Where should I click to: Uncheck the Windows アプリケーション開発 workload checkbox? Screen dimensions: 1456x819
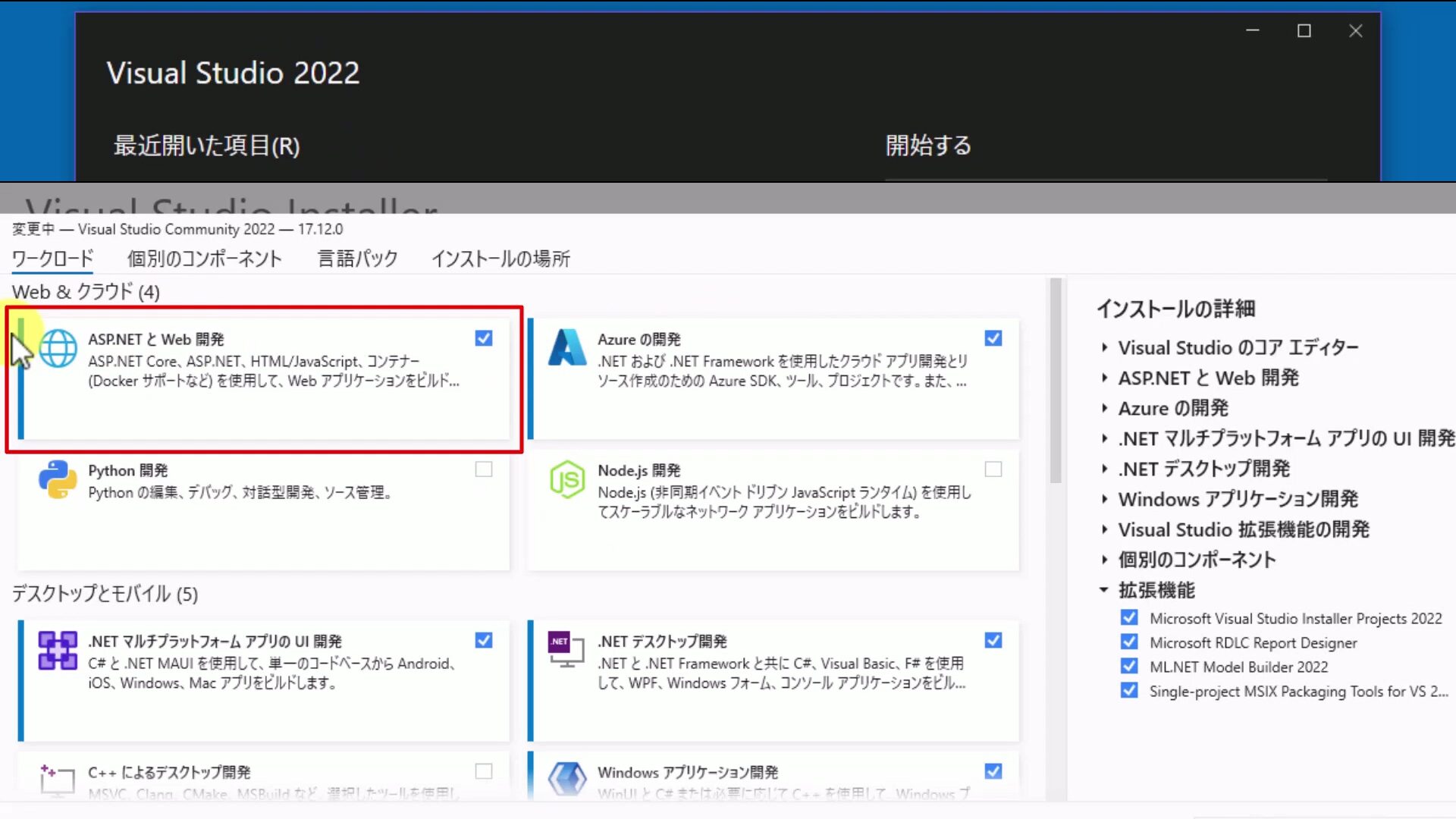pyautogui.click(x=993, y=771)
